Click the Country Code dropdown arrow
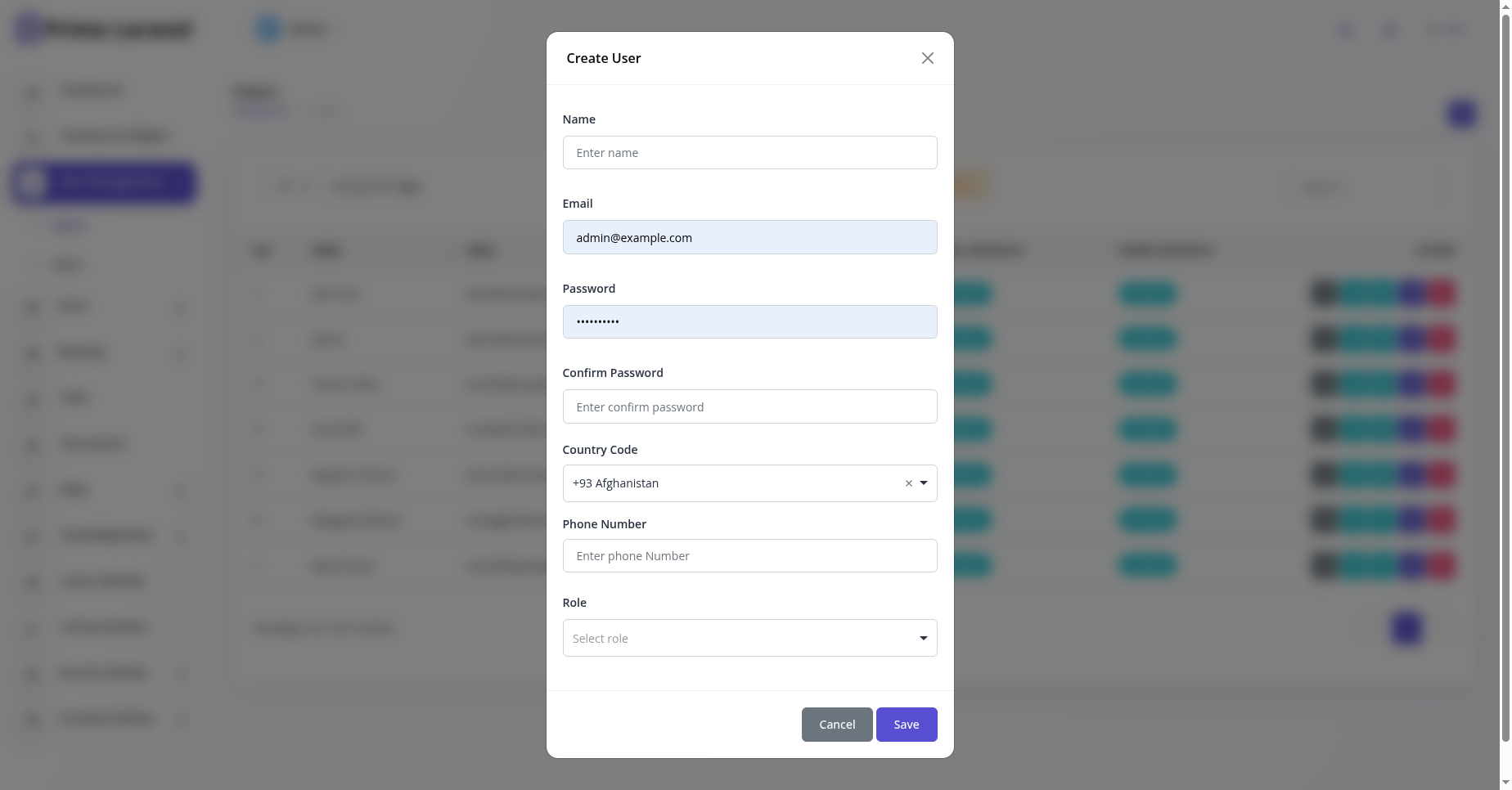1512x790 pixels. tap(924, 483)
